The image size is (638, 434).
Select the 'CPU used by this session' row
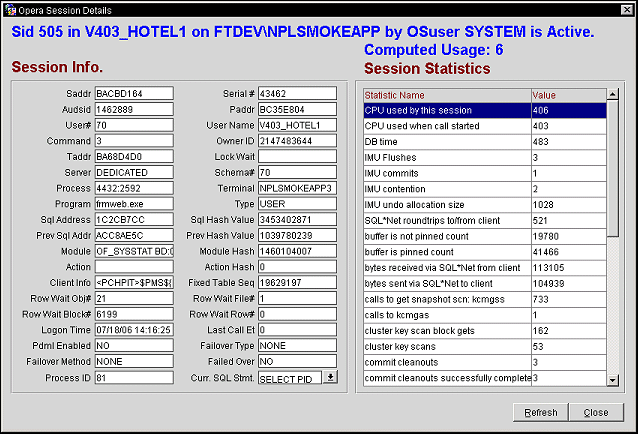pos(445,110)
